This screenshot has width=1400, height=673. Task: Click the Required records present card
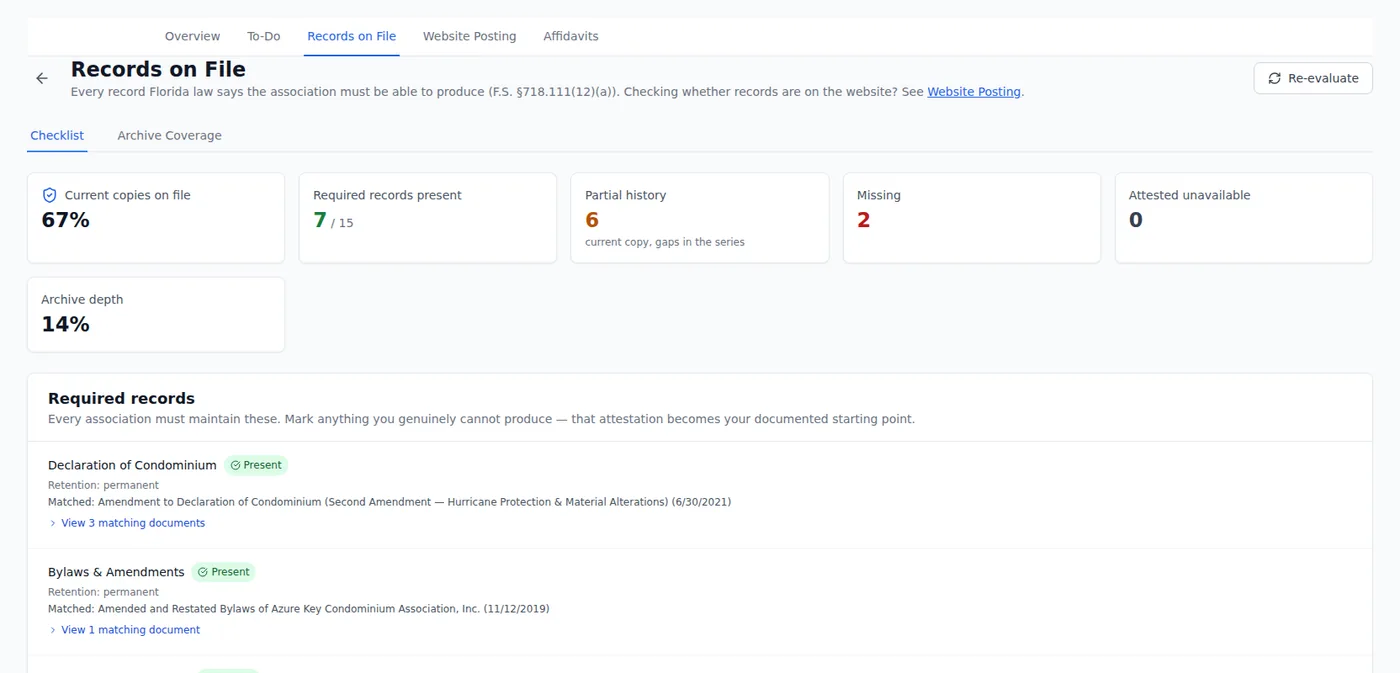[x=428, y=218]
